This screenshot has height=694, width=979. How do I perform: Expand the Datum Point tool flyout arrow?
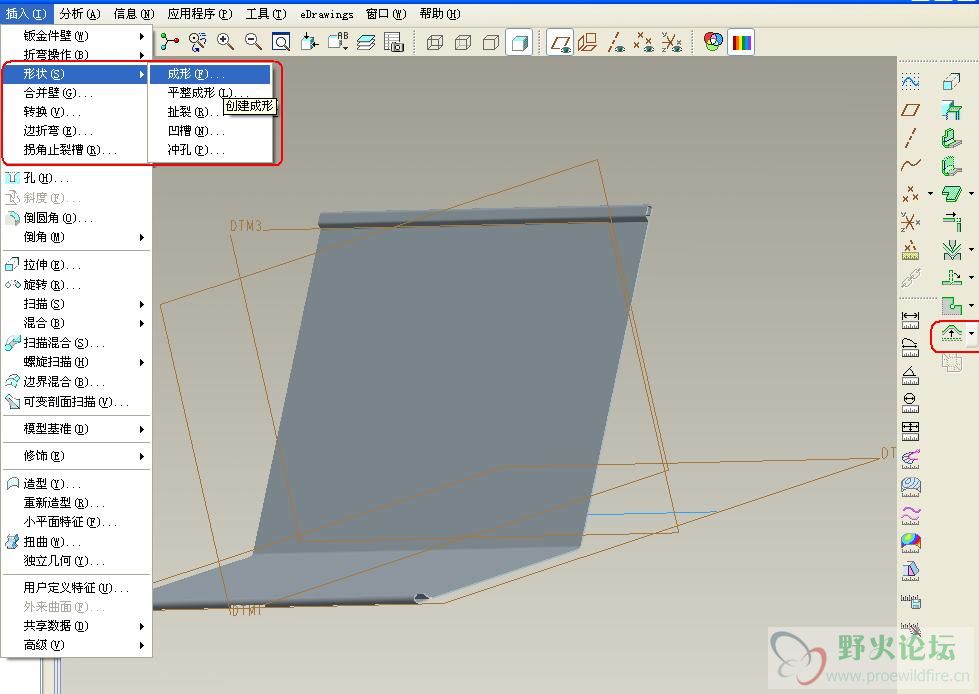pos(930,193)
